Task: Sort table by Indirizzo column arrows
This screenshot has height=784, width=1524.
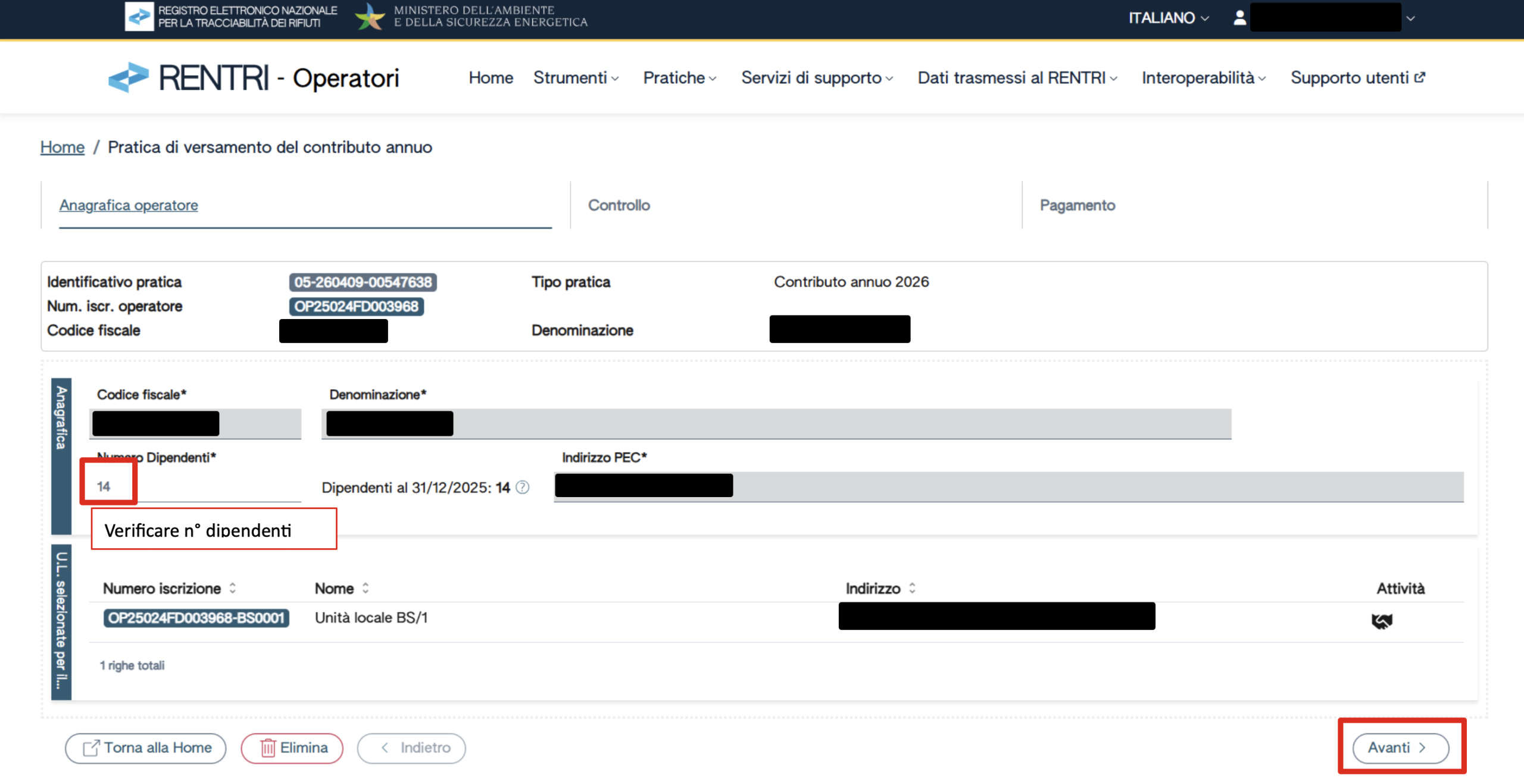Action: [x=912, y=588]
